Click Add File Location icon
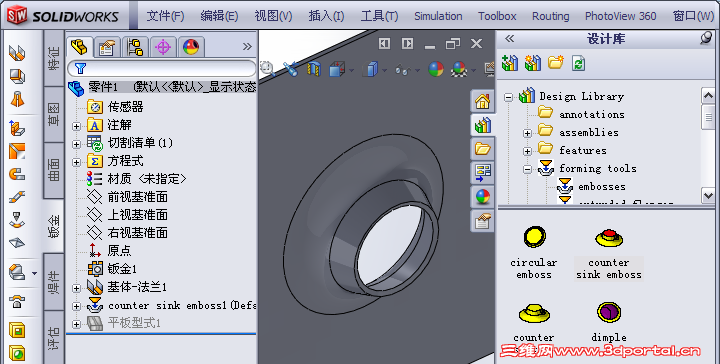The image size is (720, 364). [x=533, y=63]
